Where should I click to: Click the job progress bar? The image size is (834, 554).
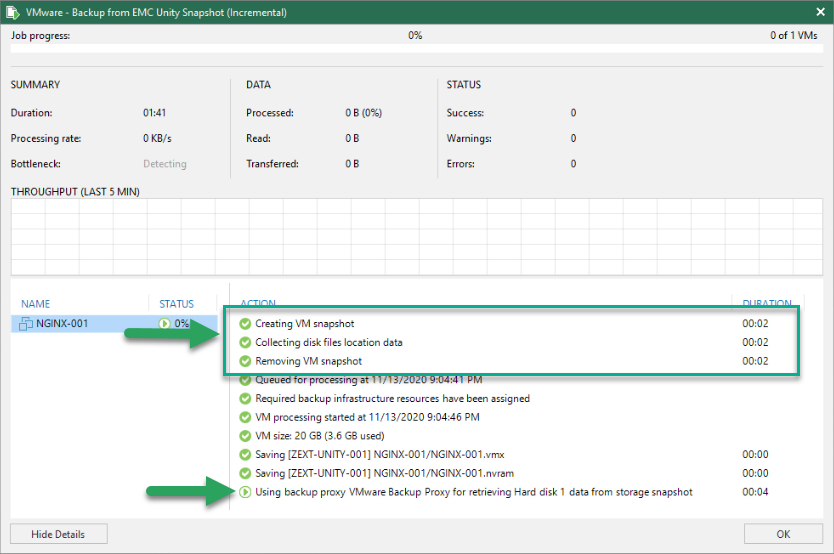[x=416, y=48]
